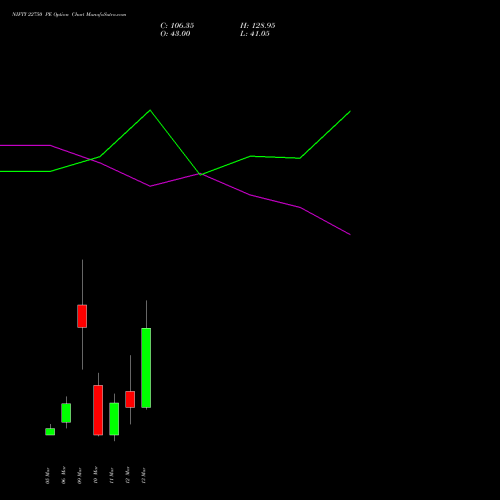The image size is (500, 500).
Task: Click the low price 'L: 41.05'
Action: pos(255,34)
